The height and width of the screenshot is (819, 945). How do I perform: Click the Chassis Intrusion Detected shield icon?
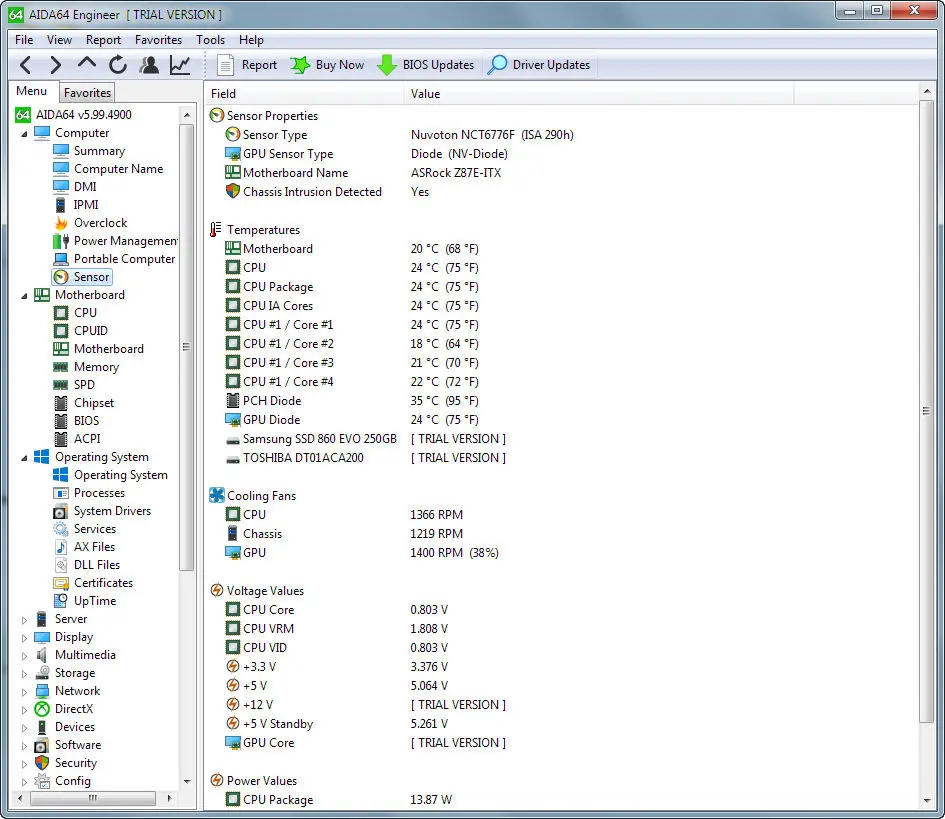click(x=233, y=192)
